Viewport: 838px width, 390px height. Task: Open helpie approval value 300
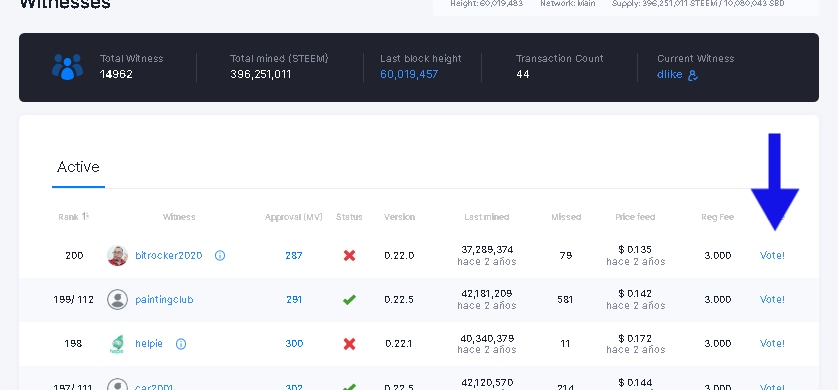click(294, 344)
